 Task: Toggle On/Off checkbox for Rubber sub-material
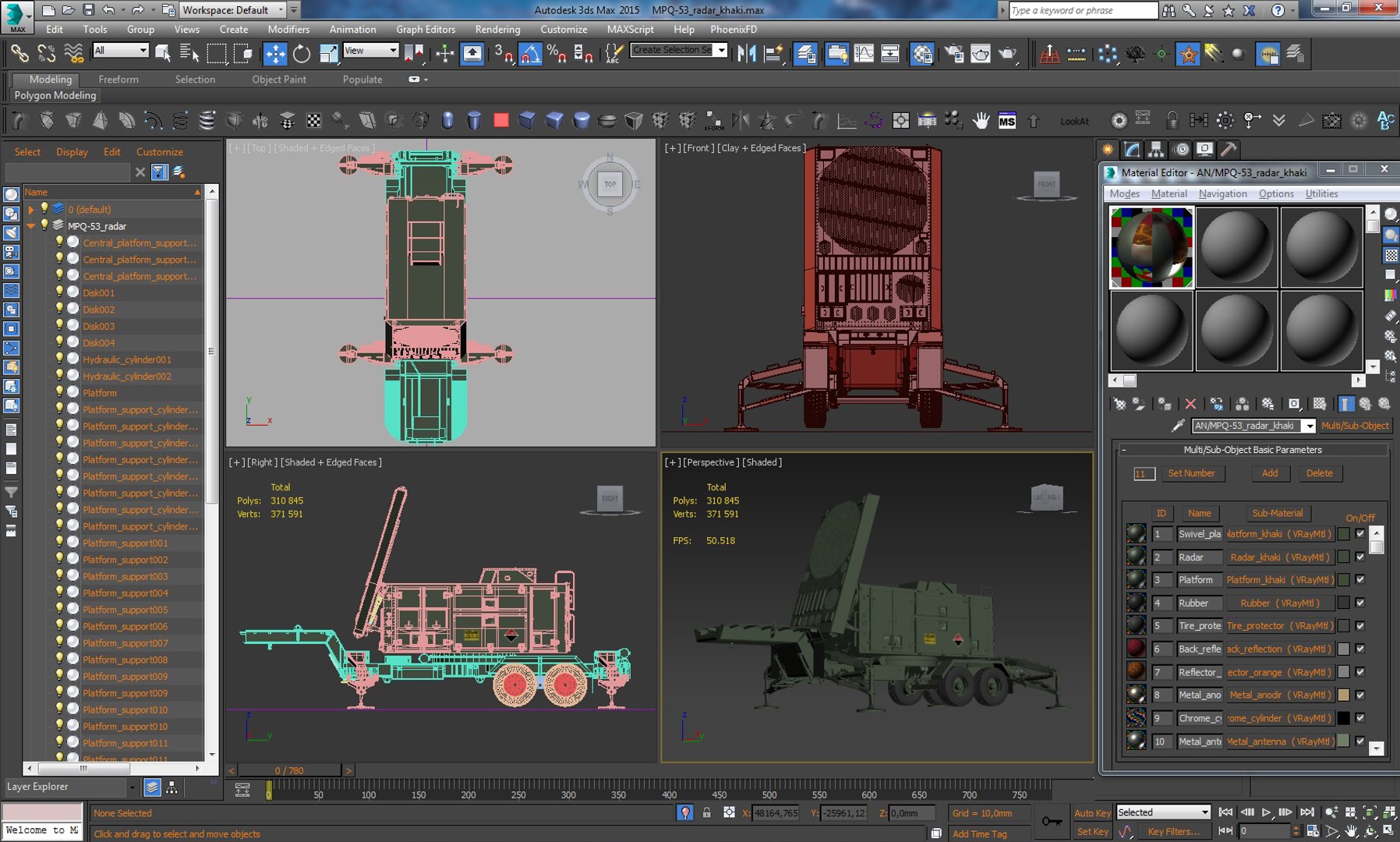[1360, 603]
